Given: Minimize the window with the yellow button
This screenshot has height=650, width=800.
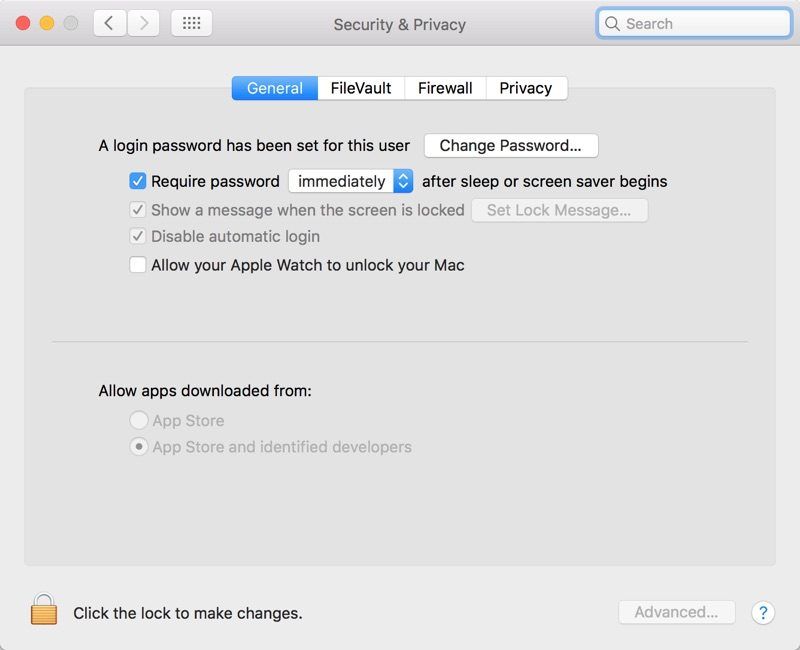Looking at the screenshot, I should coord(46,23).
